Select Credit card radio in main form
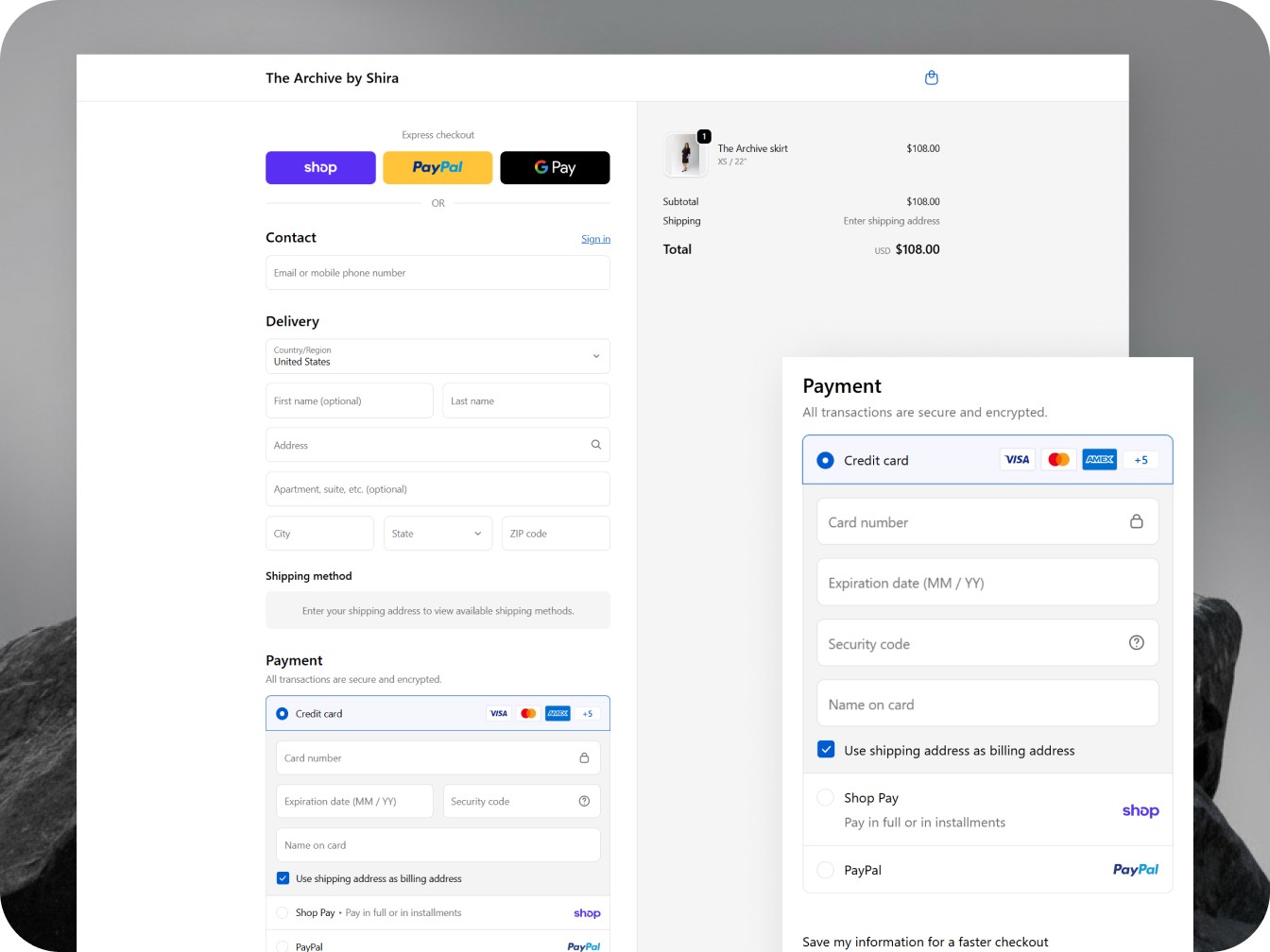Image resolution: width=1270 pixels, height=952 pixels. (x=282, y=713)
